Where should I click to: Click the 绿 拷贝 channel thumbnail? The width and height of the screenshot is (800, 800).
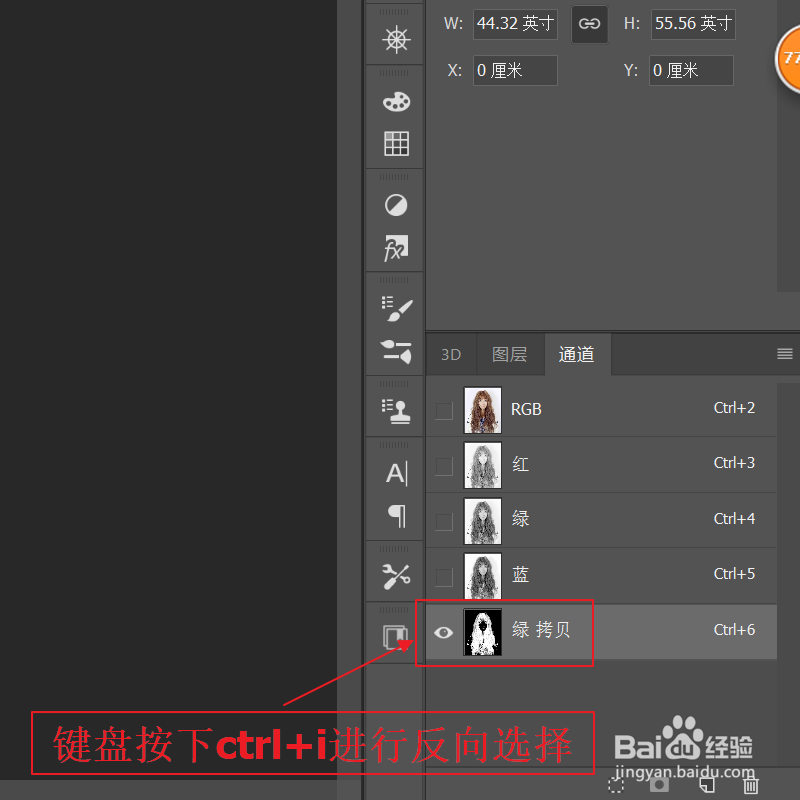point(482,632)
